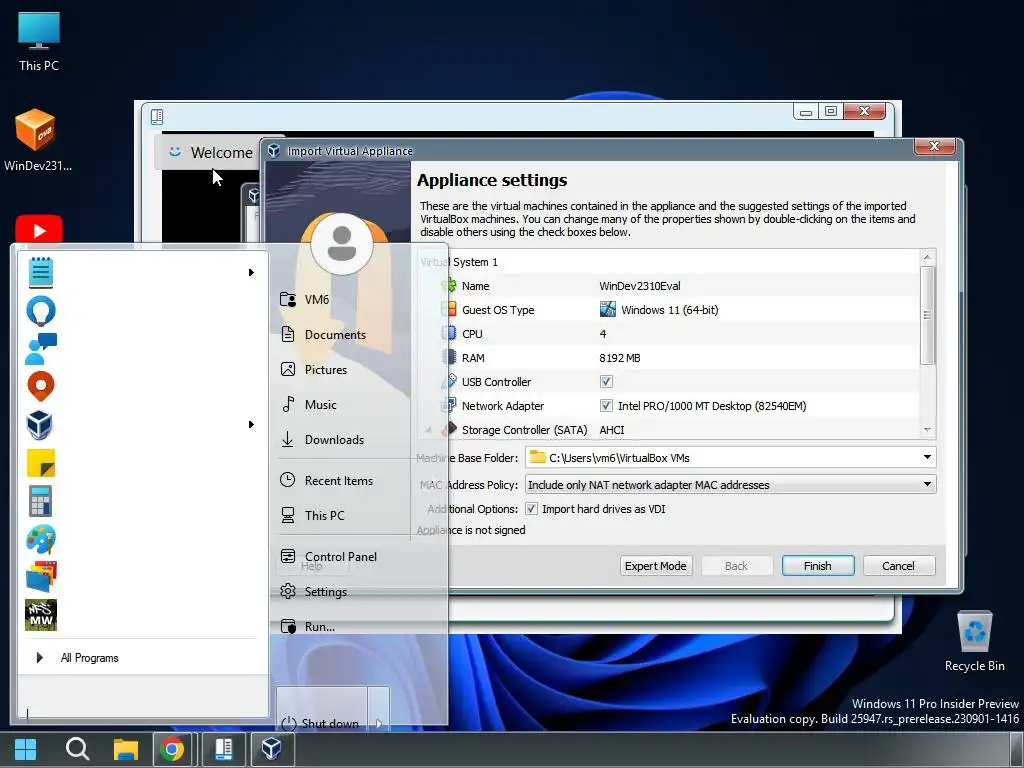Cancel the Import Virtual Appliance wizard
This screenshot has height=768, width=1024.
(x=899, y=566)
